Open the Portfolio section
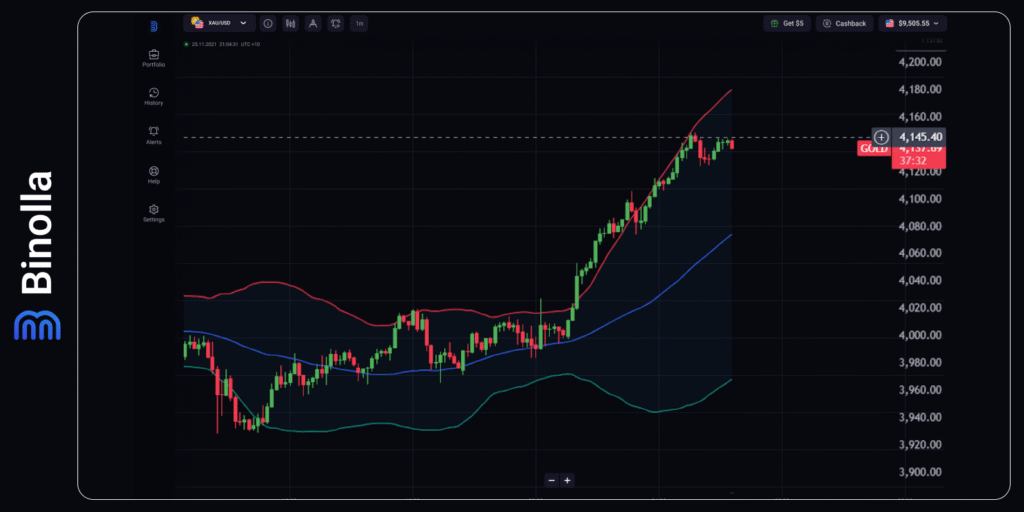The image size is (1024, 512). tap(153, 58)
